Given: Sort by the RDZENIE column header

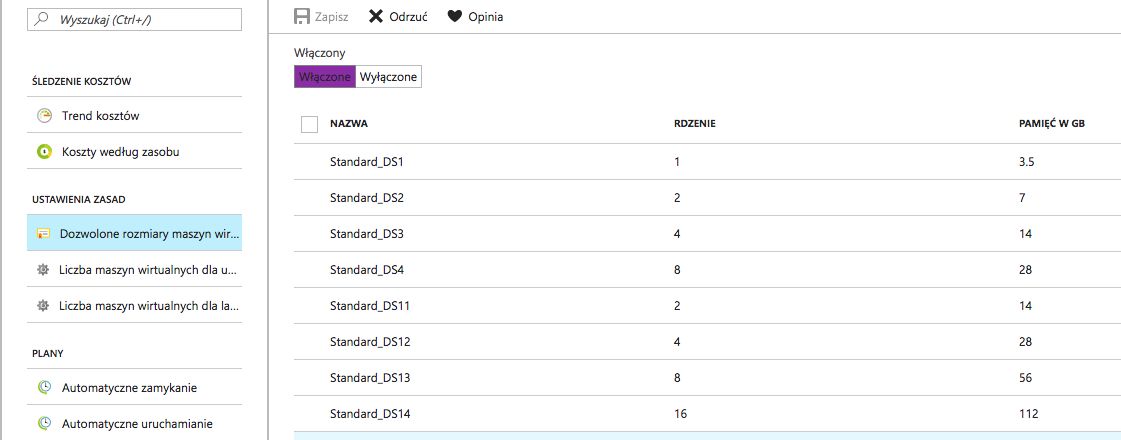Looking at the screenshot, I should click(x=694, y=124).
